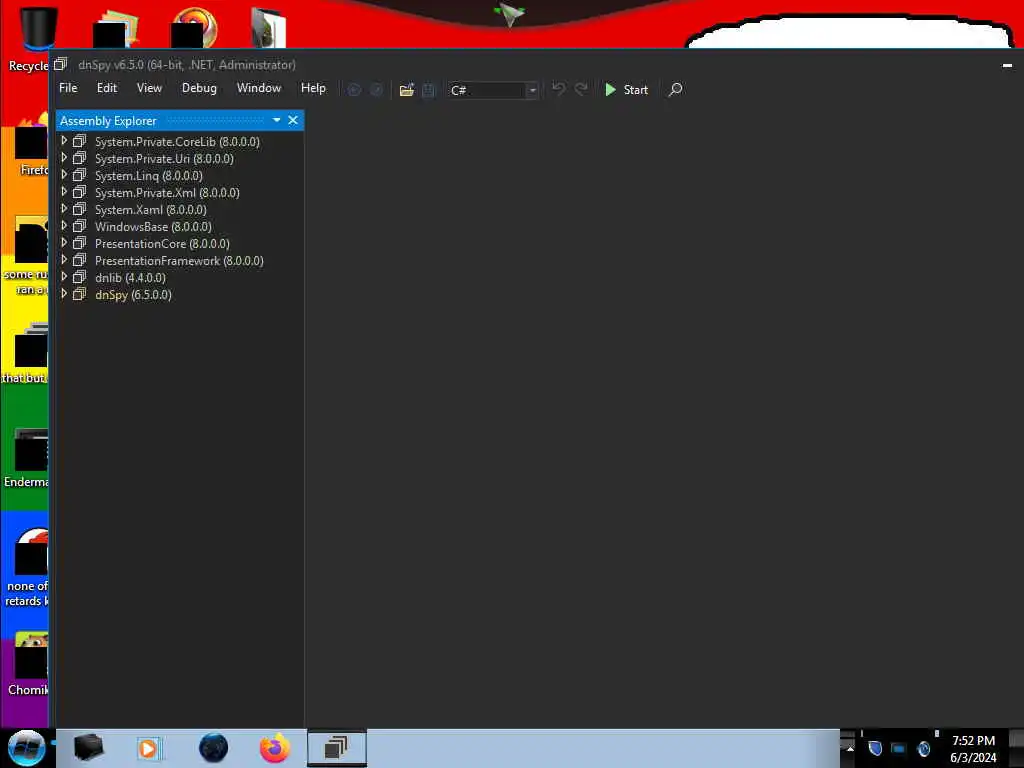Click the Save All toolbar icon
Screen dimensions: 1024x768
tap(428, 89)
